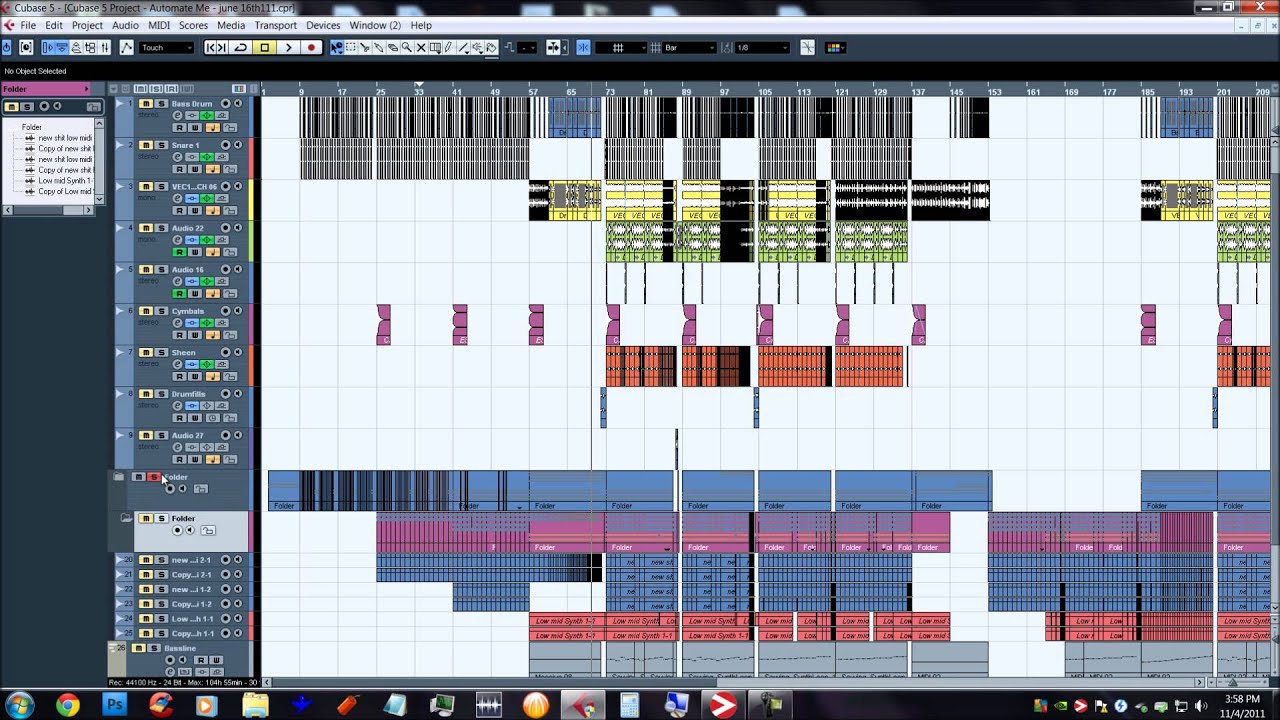Start playback with the Play button
Screen dimensions: 1280x720
tap(288, 47)
